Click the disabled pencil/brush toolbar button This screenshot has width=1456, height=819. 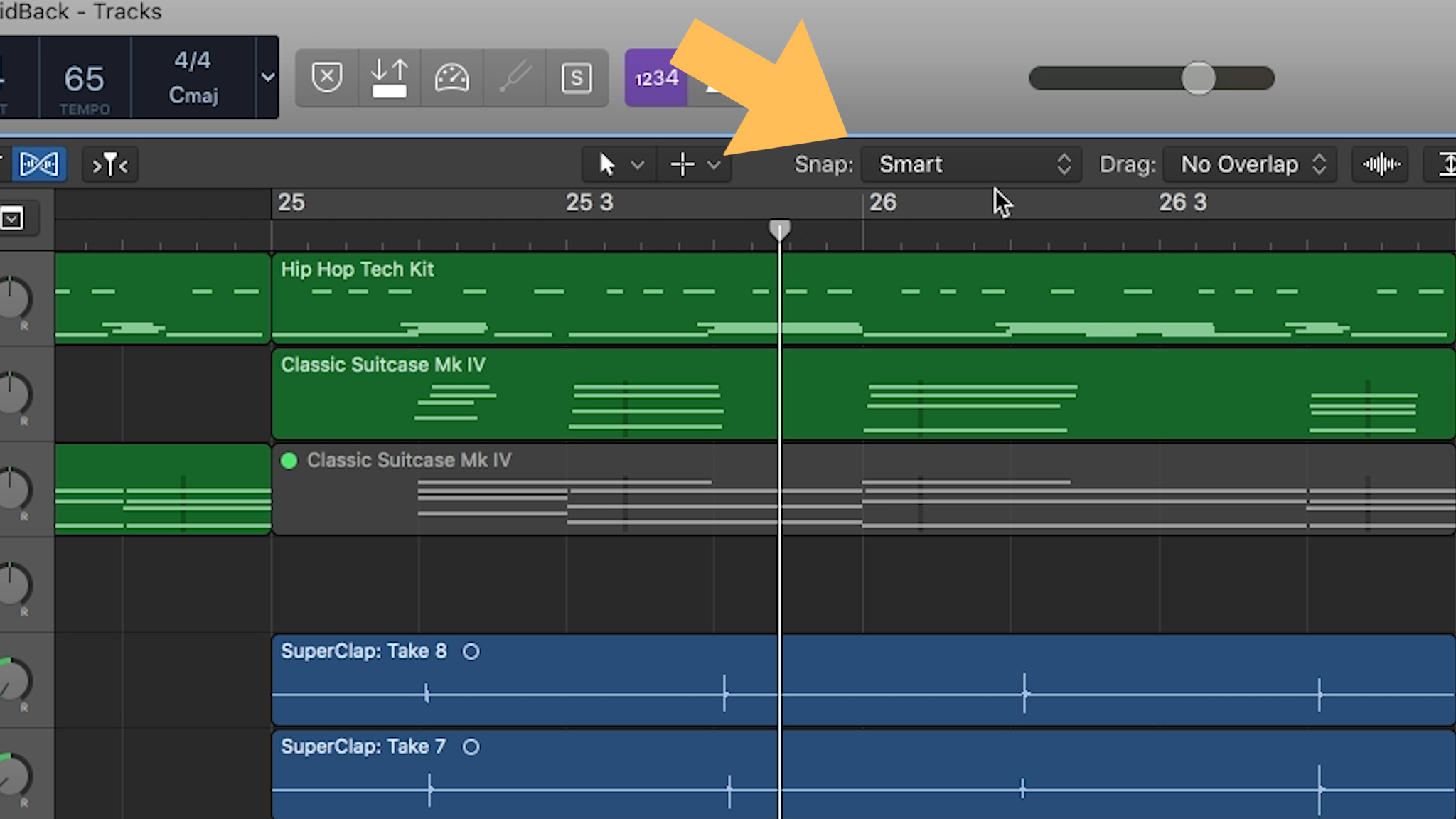(515, 77)
